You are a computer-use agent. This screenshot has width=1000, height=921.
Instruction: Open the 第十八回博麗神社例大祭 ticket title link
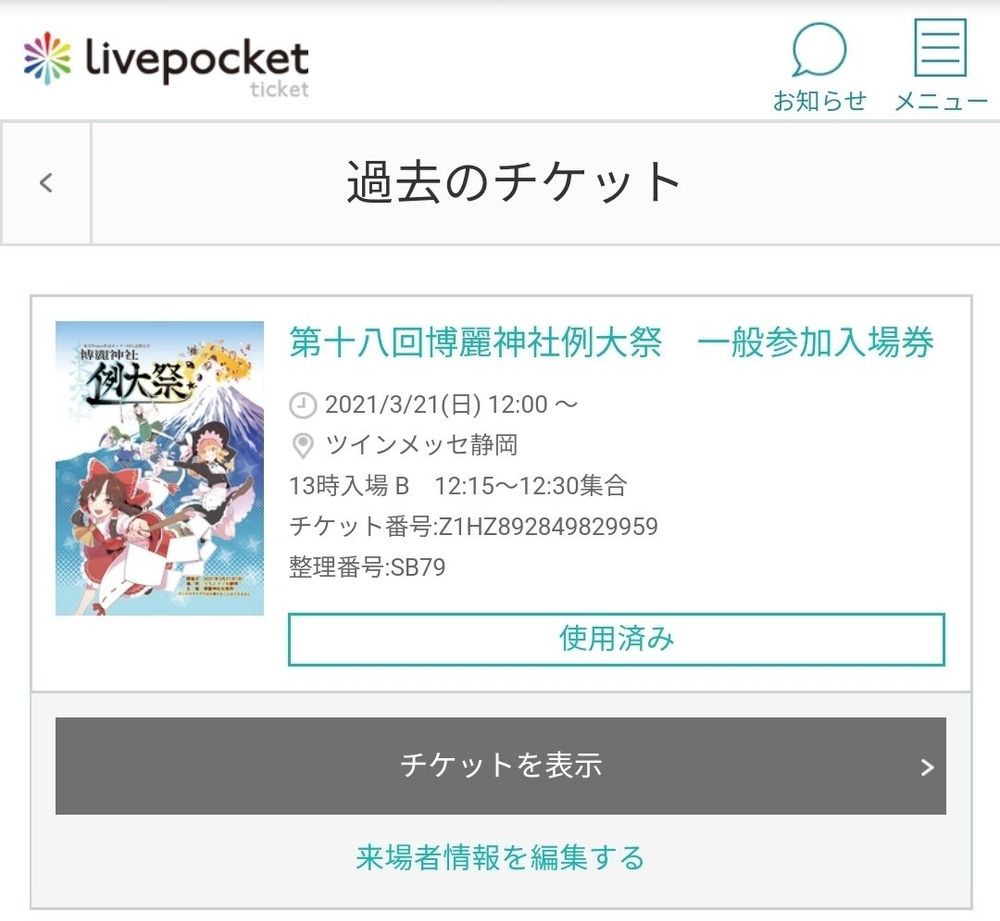click(611, 342)
